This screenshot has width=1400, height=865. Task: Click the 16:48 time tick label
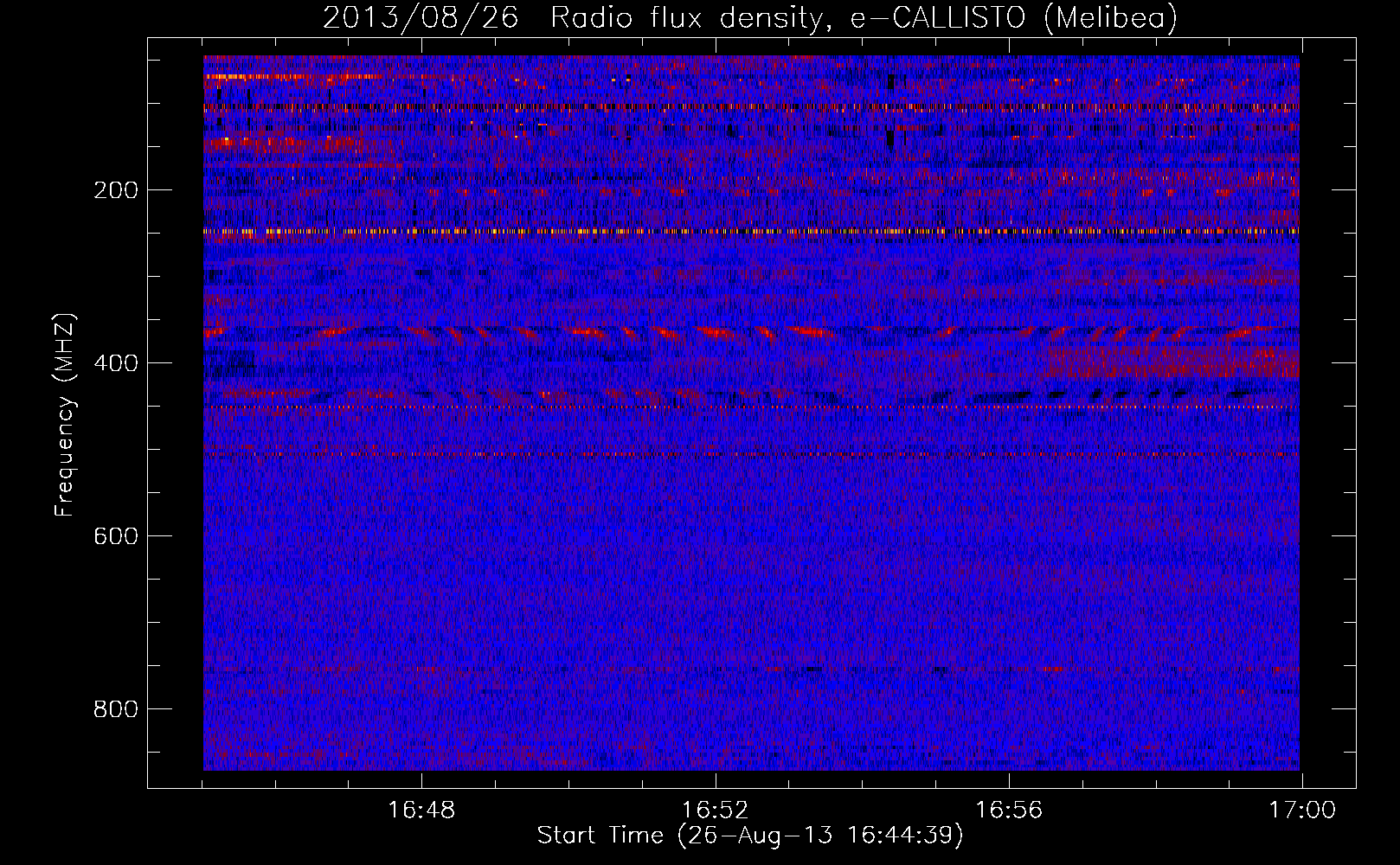(x=421, y=811)
